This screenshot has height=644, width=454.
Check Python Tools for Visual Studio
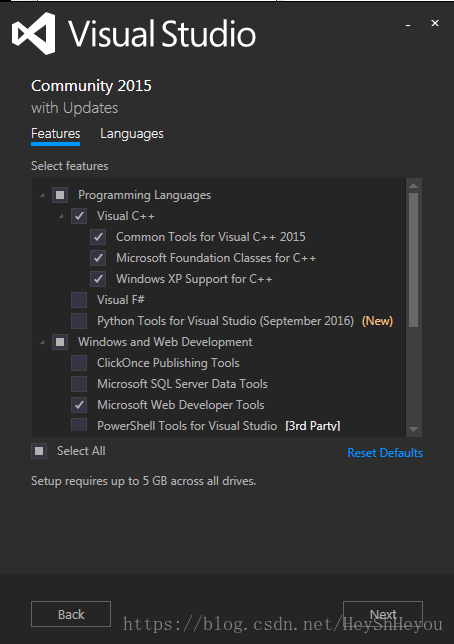[79, 321]
